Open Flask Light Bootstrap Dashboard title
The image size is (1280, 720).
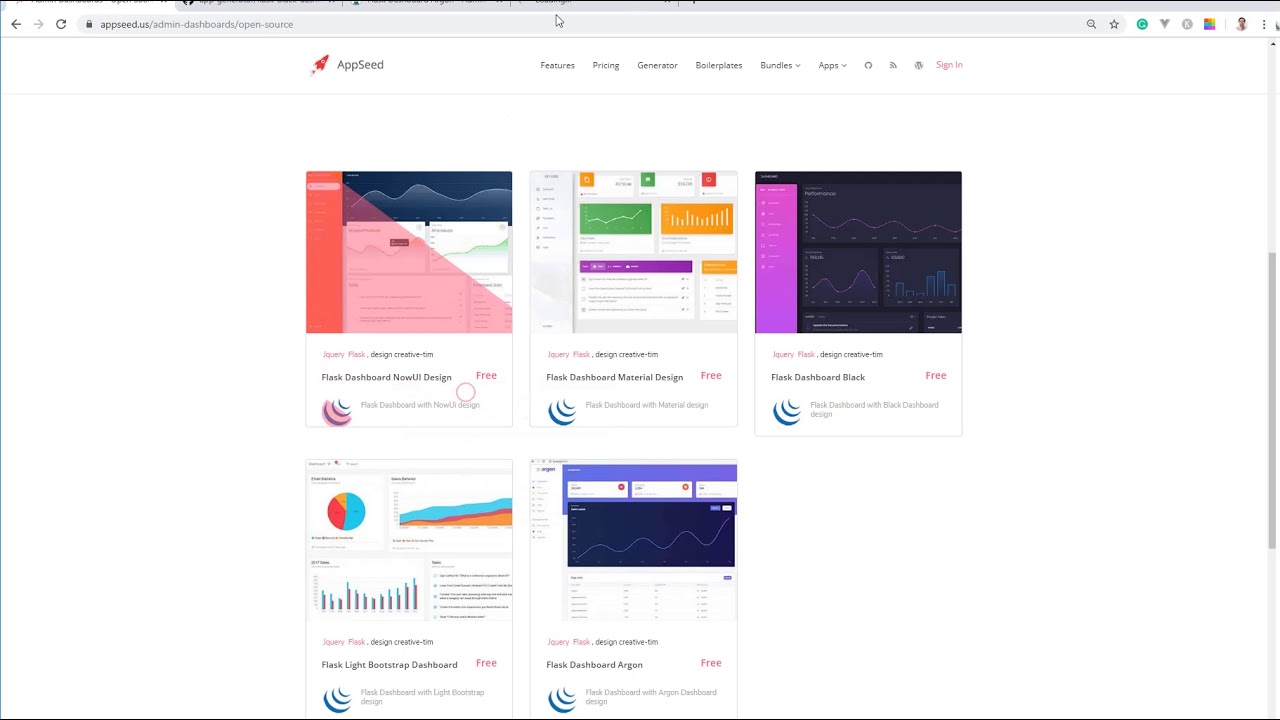[x=389, y=665]
